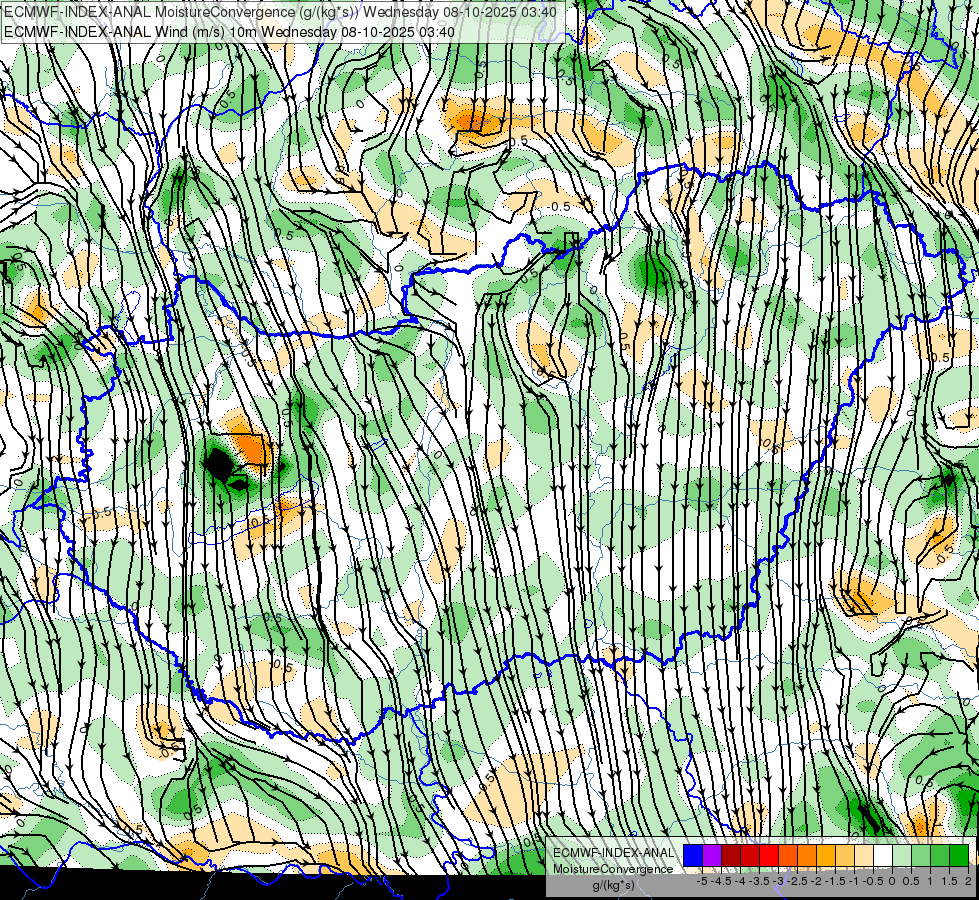Click the 1.5 tick value on legend scale
The width and height of the screenshot is (979, 900).
coord(949,881)
